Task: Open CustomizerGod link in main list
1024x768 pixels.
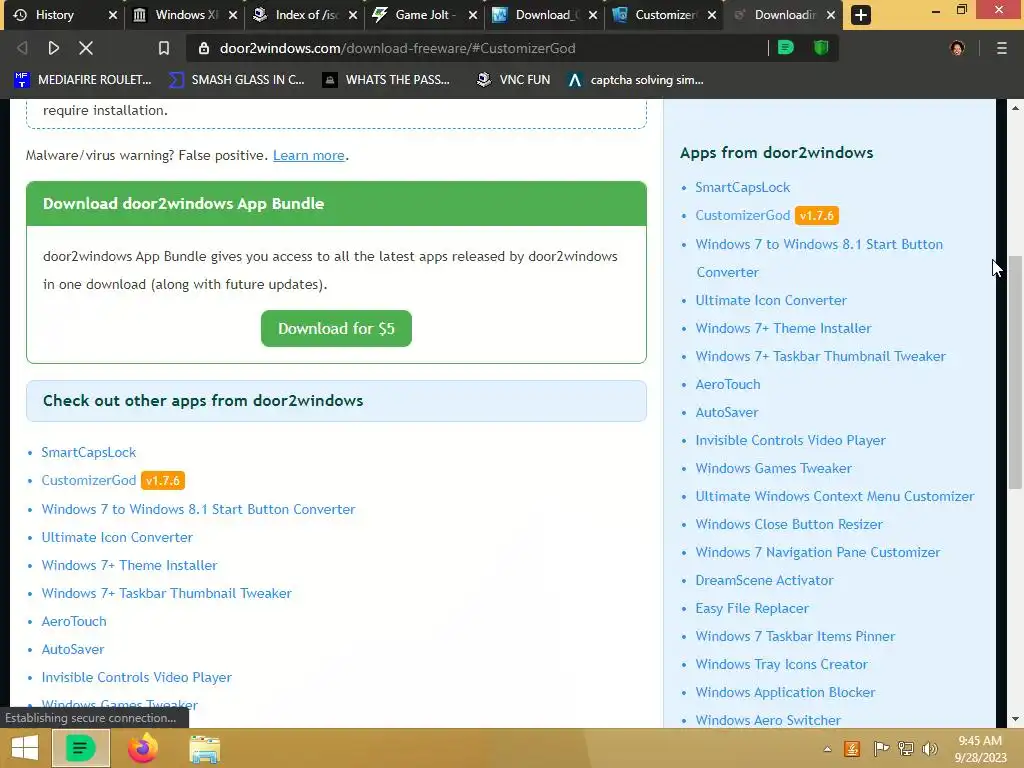Action: pos(89,480)
